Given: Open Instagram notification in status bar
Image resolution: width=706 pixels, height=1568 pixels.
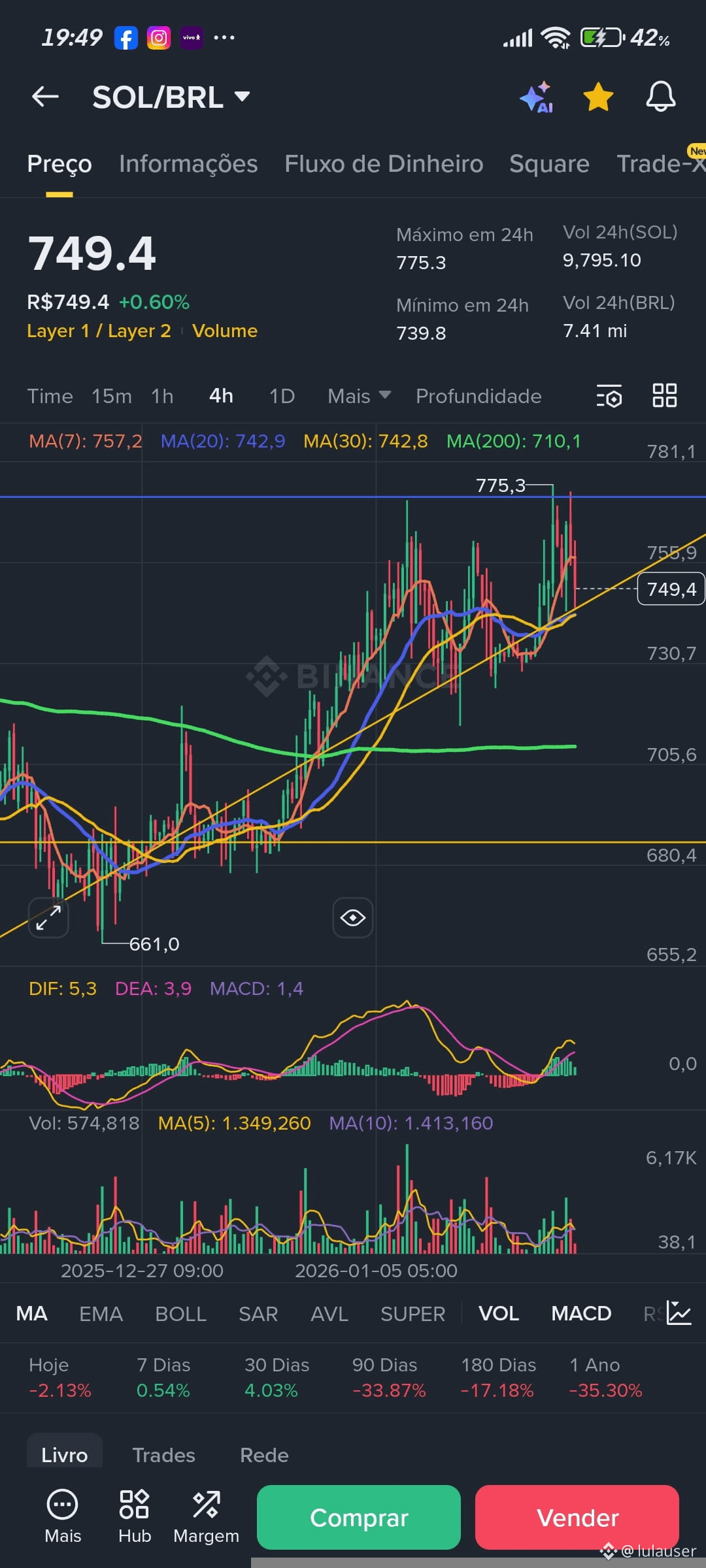Looking at the screenshot, I should pos(158,38).
